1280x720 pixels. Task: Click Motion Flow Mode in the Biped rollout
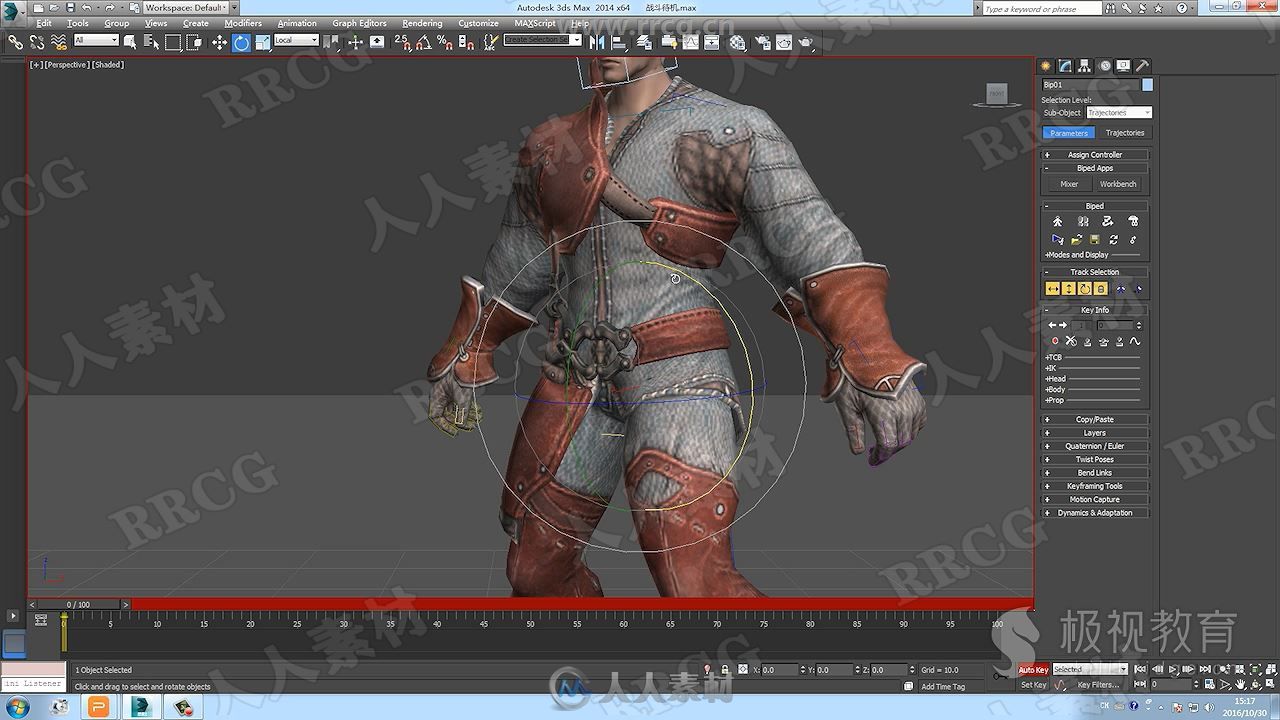click(1107, 221)
